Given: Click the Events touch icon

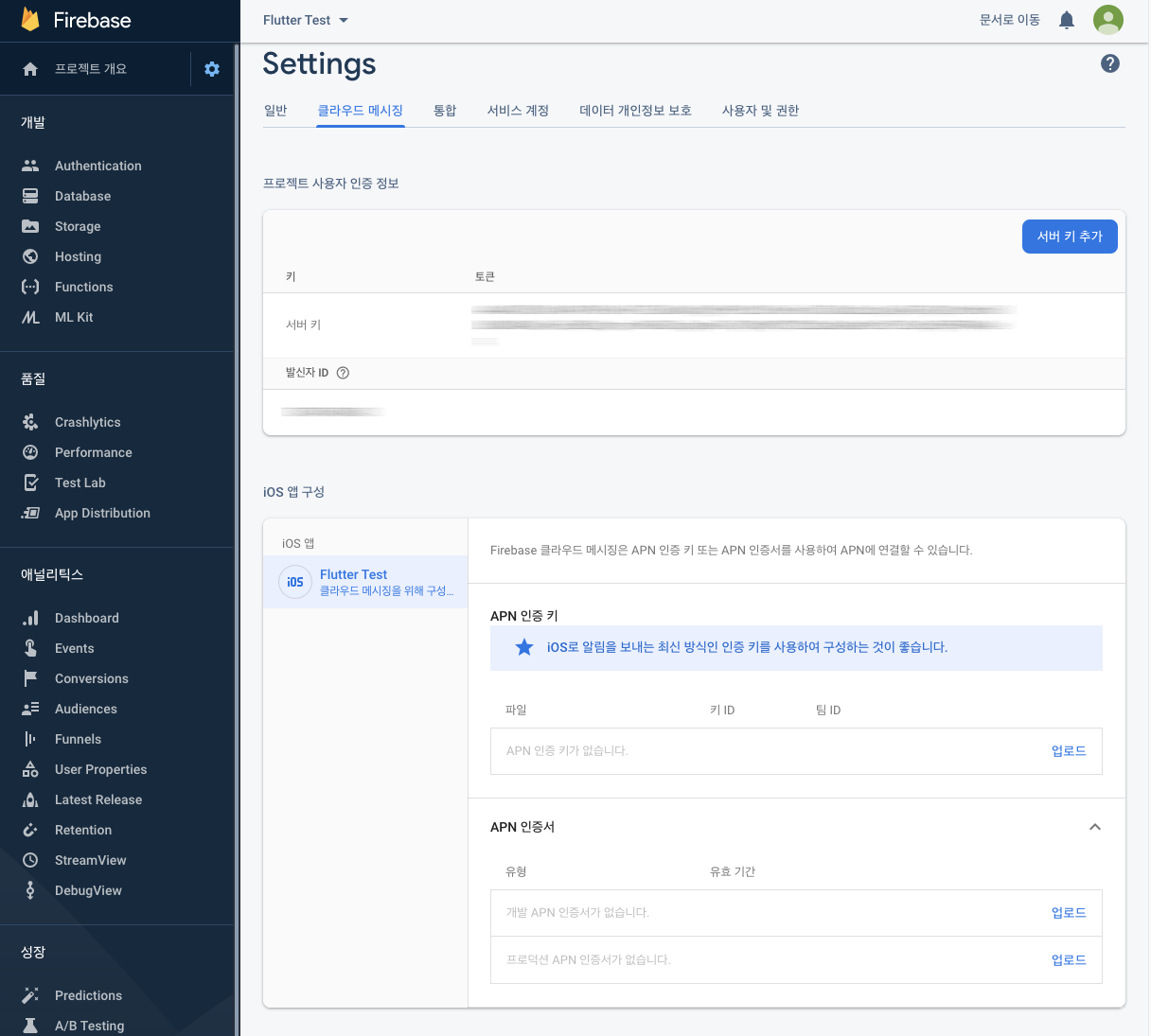Looking at the screenshot, I should [x=30, y=648].
